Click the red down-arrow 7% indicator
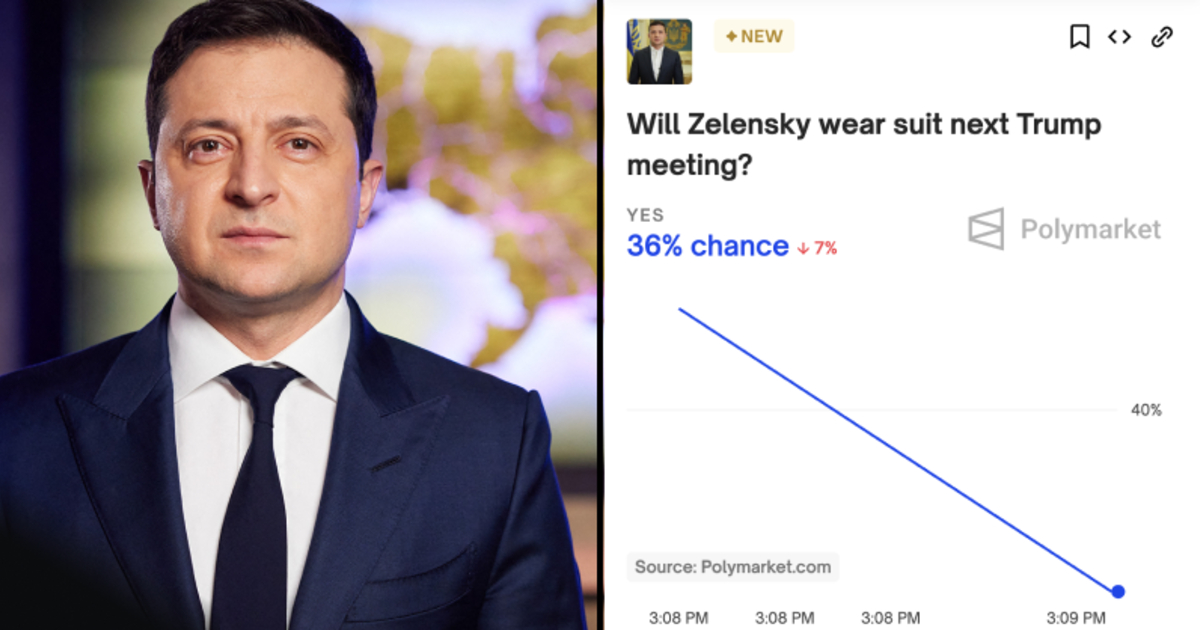 pyautogui.click(x=817, y=248)
